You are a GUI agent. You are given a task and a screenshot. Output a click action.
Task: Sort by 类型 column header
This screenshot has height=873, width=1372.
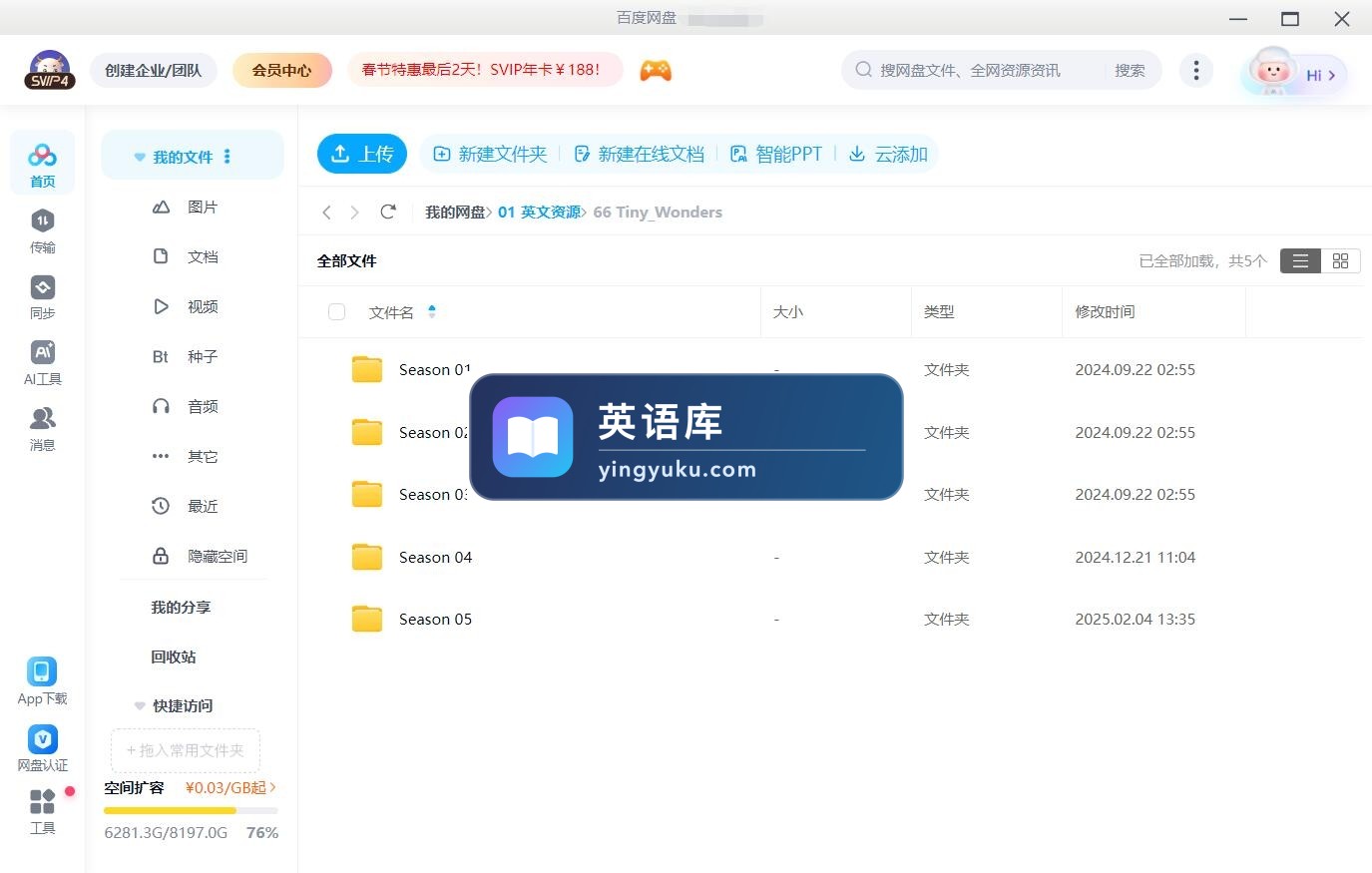[x=939, y=312]
